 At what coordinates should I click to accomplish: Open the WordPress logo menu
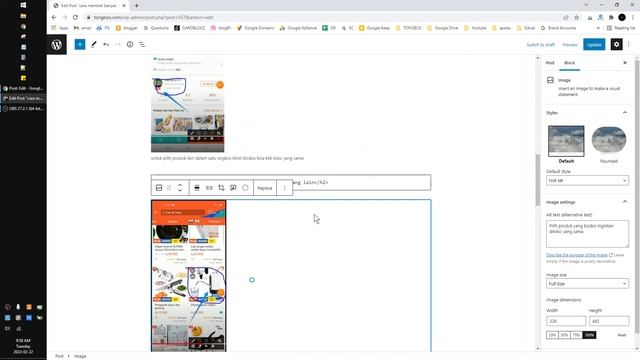coord(56,44)
